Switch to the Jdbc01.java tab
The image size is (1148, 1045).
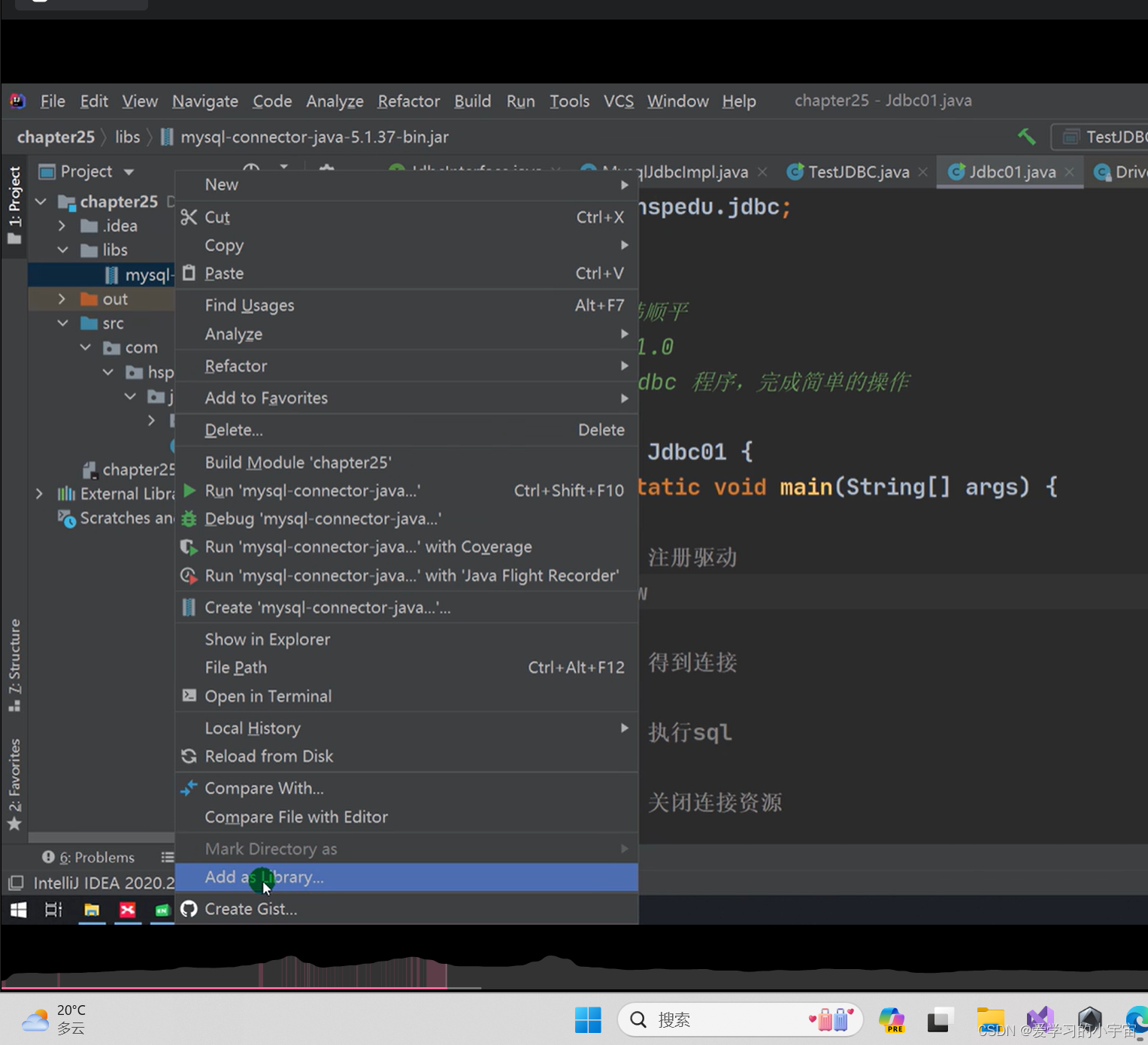(1012, 172)
